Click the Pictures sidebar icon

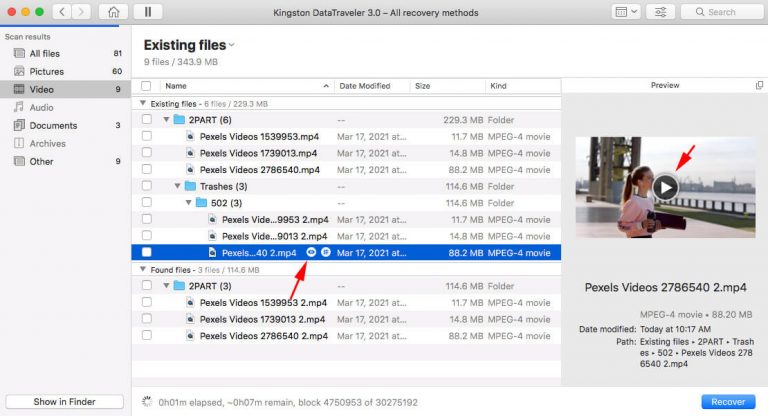tap(19, 71)
